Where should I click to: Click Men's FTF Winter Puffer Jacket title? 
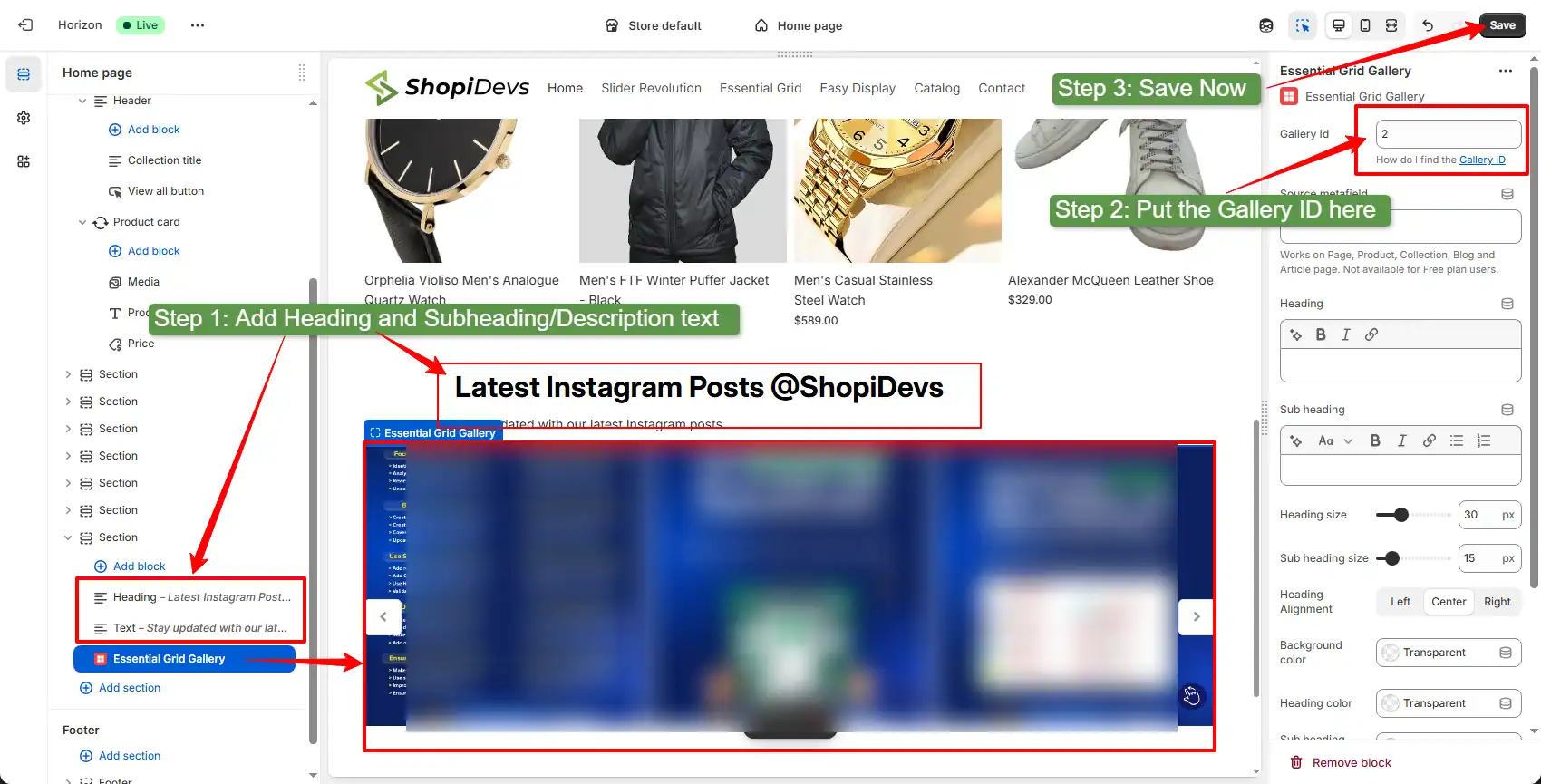pos(674,290)
